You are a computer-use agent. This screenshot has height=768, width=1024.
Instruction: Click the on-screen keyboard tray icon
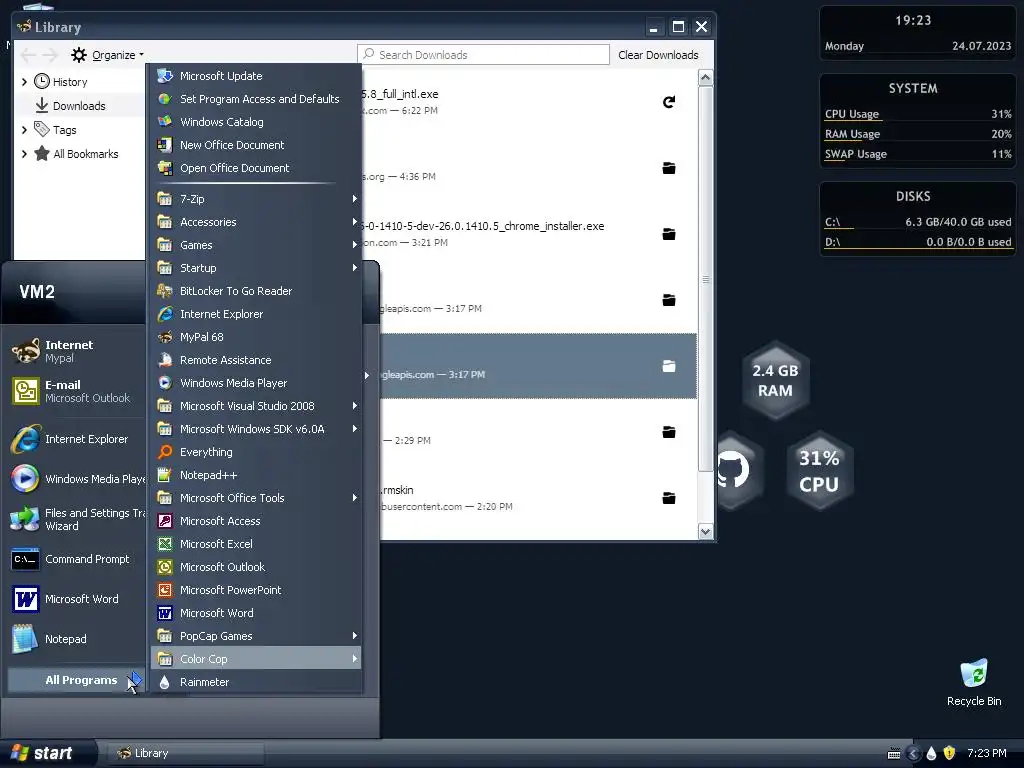click(x=894, y=754)
